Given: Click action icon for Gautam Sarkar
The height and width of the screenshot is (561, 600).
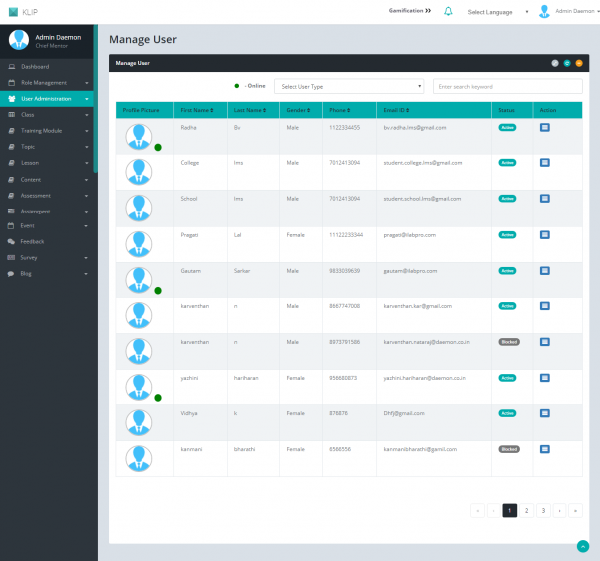Looking at the screenshot, I should 545,270.
